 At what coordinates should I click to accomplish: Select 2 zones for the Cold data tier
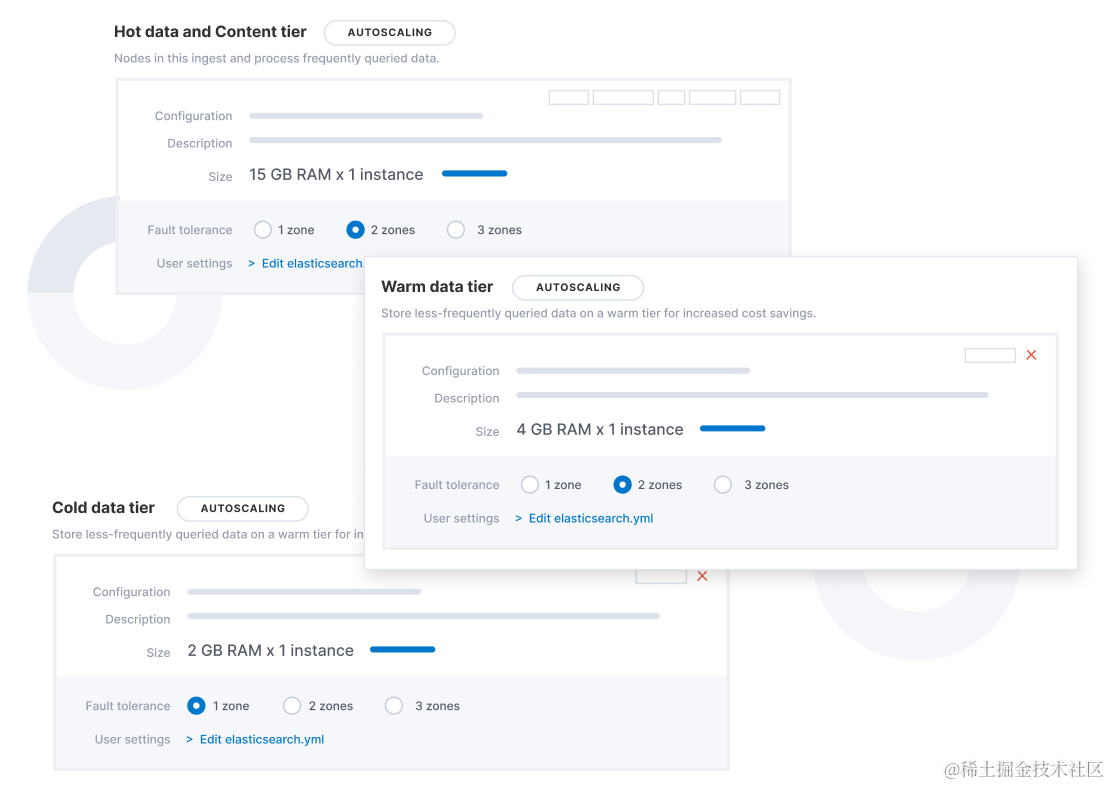click(291, 705)
